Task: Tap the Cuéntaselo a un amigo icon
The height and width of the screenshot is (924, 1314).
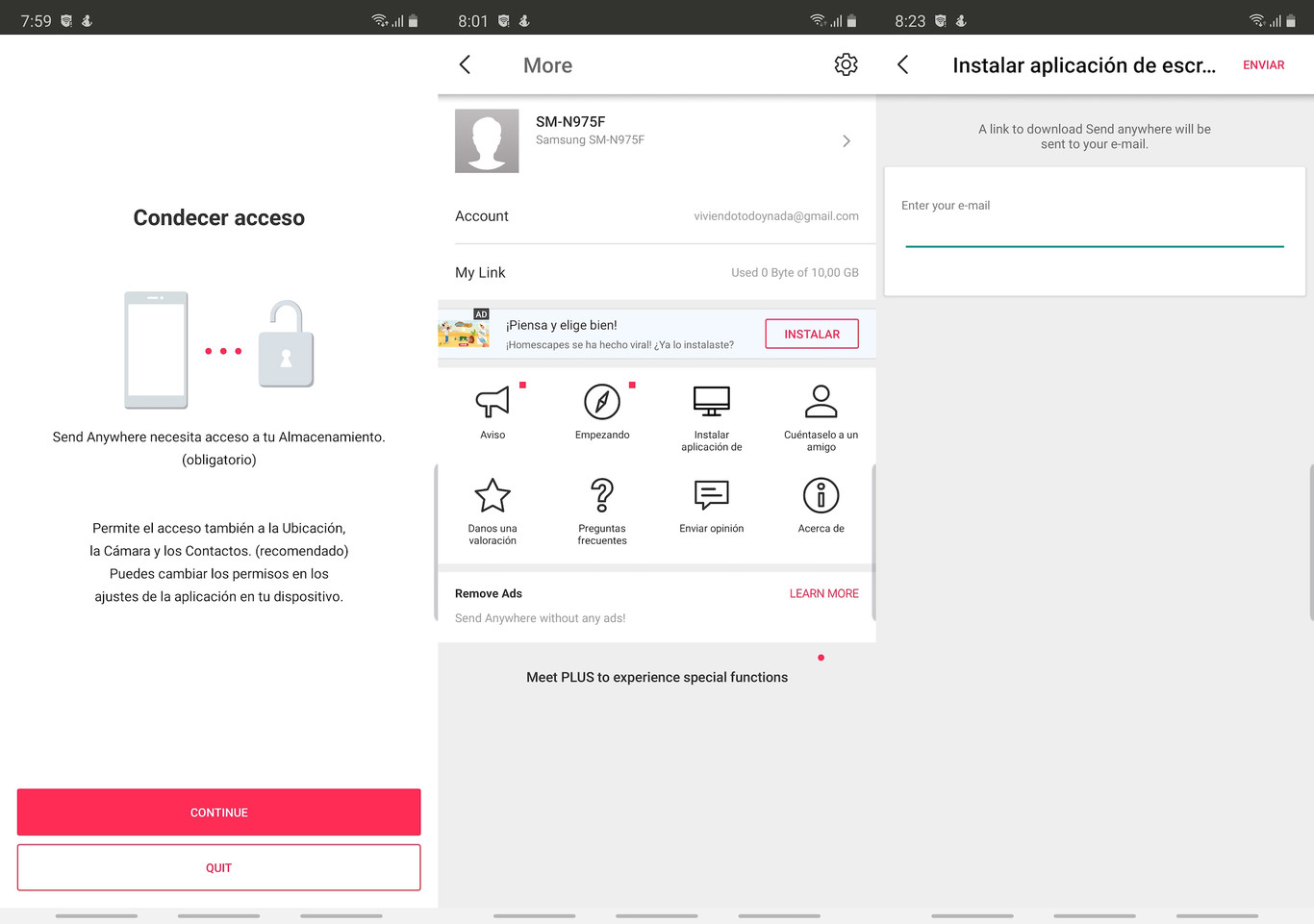Action: tap(821, 402)
